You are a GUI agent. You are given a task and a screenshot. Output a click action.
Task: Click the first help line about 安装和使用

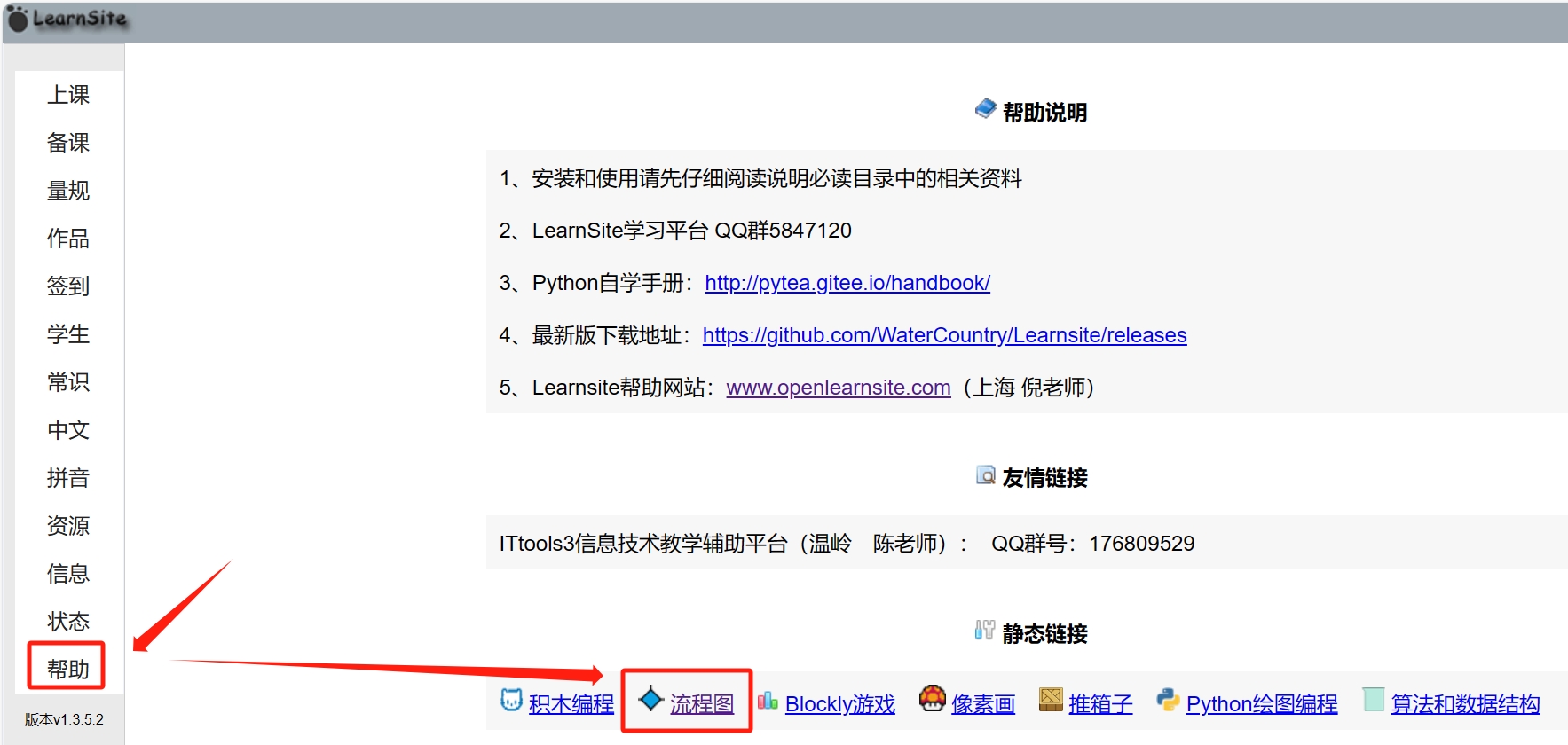(760, 178)
